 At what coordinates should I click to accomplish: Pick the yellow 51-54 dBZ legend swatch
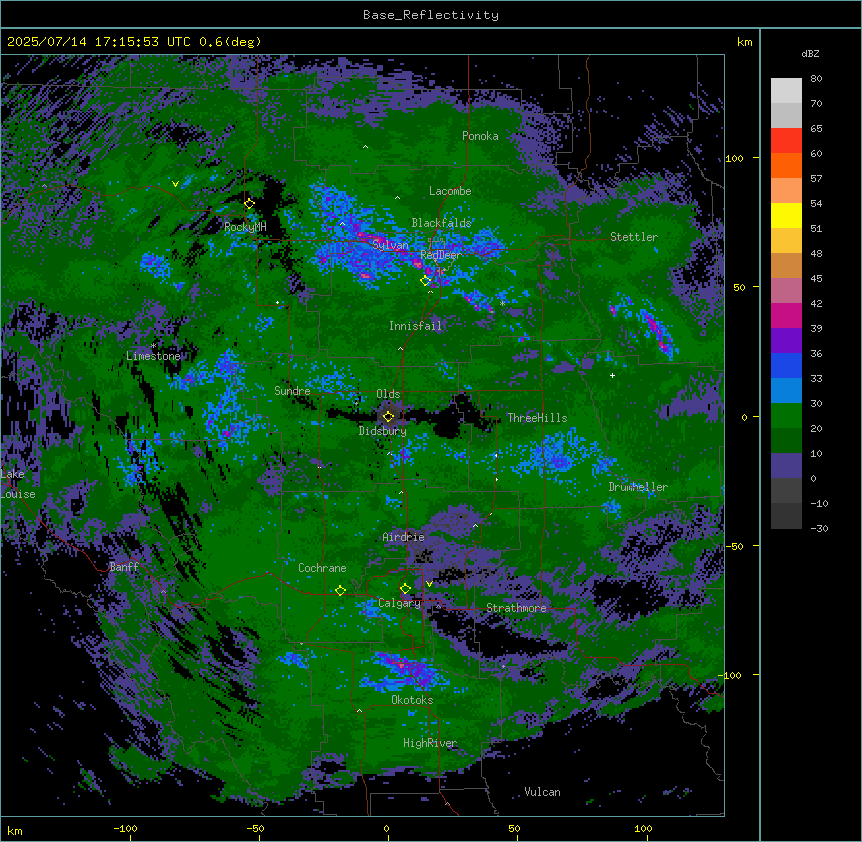click(786, 215)
